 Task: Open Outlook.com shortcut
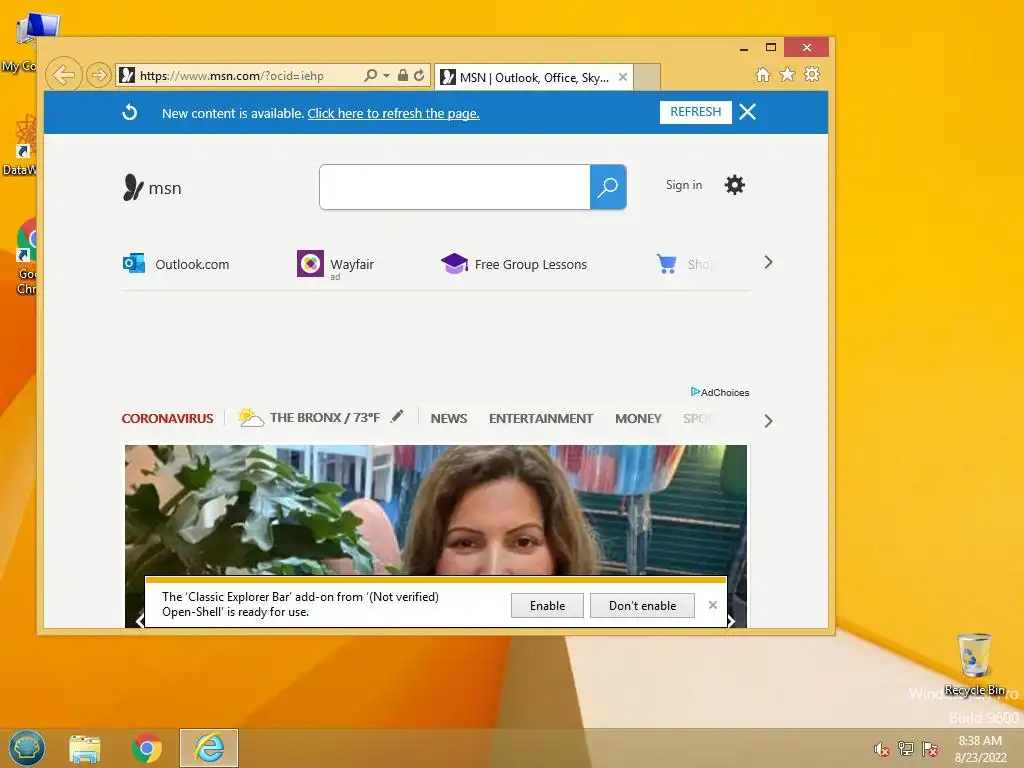(176, 264)
